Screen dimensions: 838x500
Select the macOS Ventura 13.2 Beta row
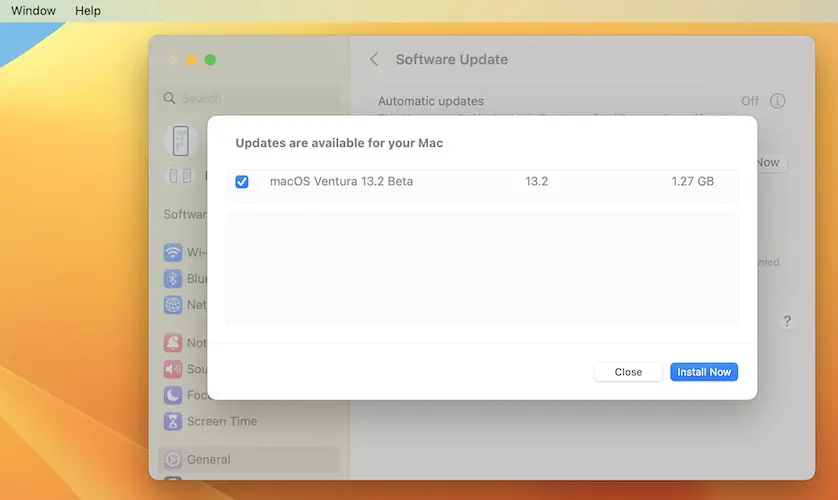[x=480, y=182]
